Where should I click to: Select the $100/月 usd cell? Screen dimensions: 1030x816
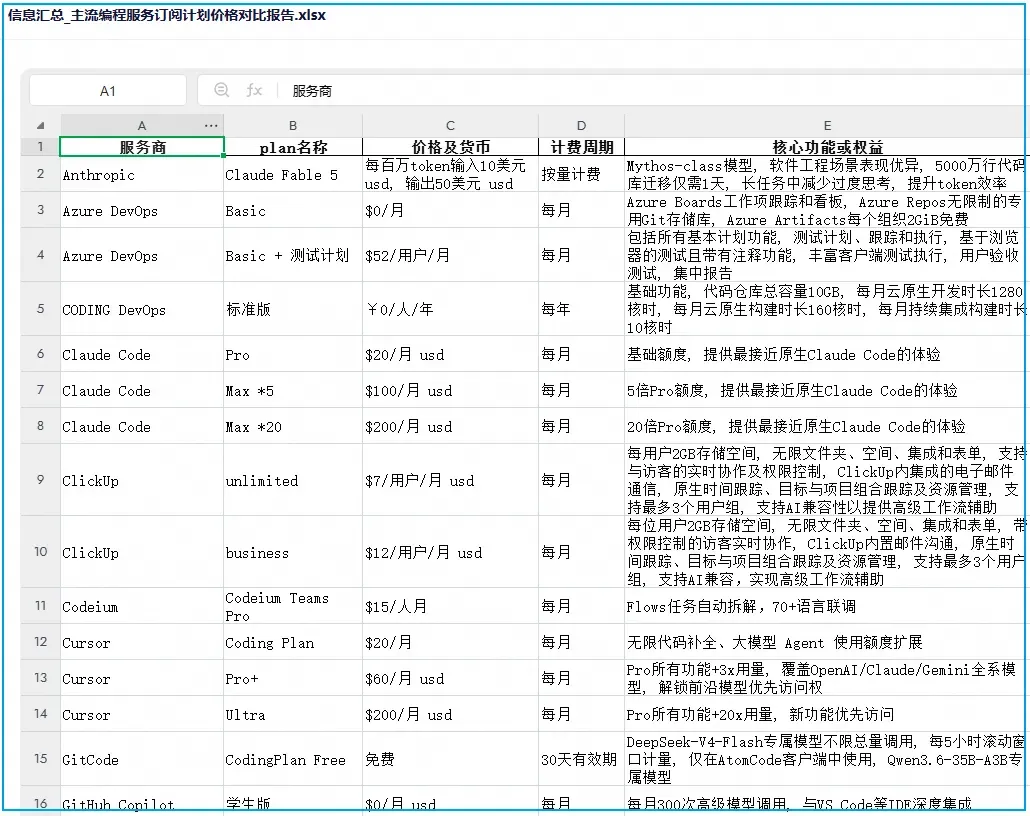click(450, 391)
